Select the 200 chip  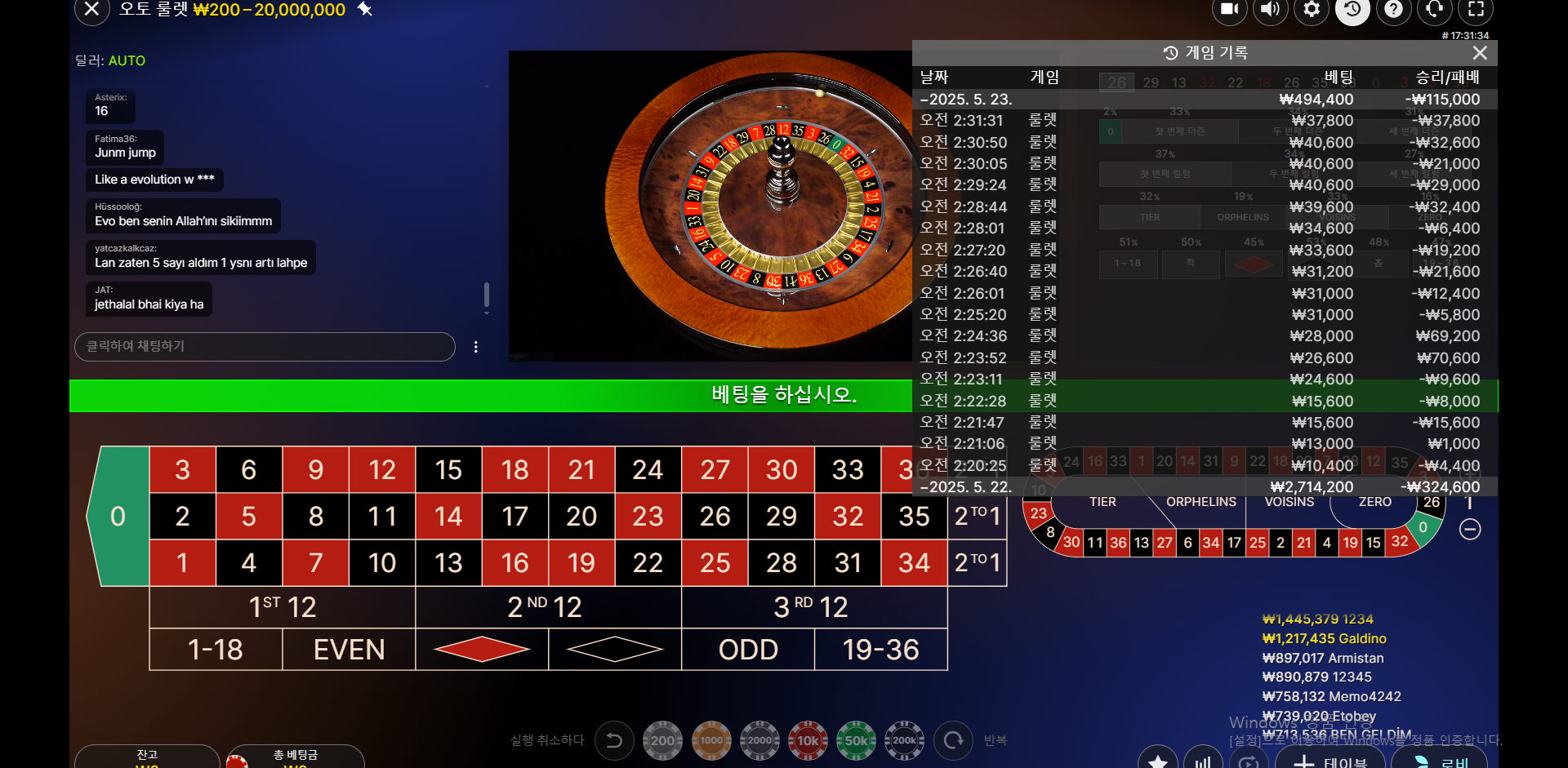coord(662,740)
